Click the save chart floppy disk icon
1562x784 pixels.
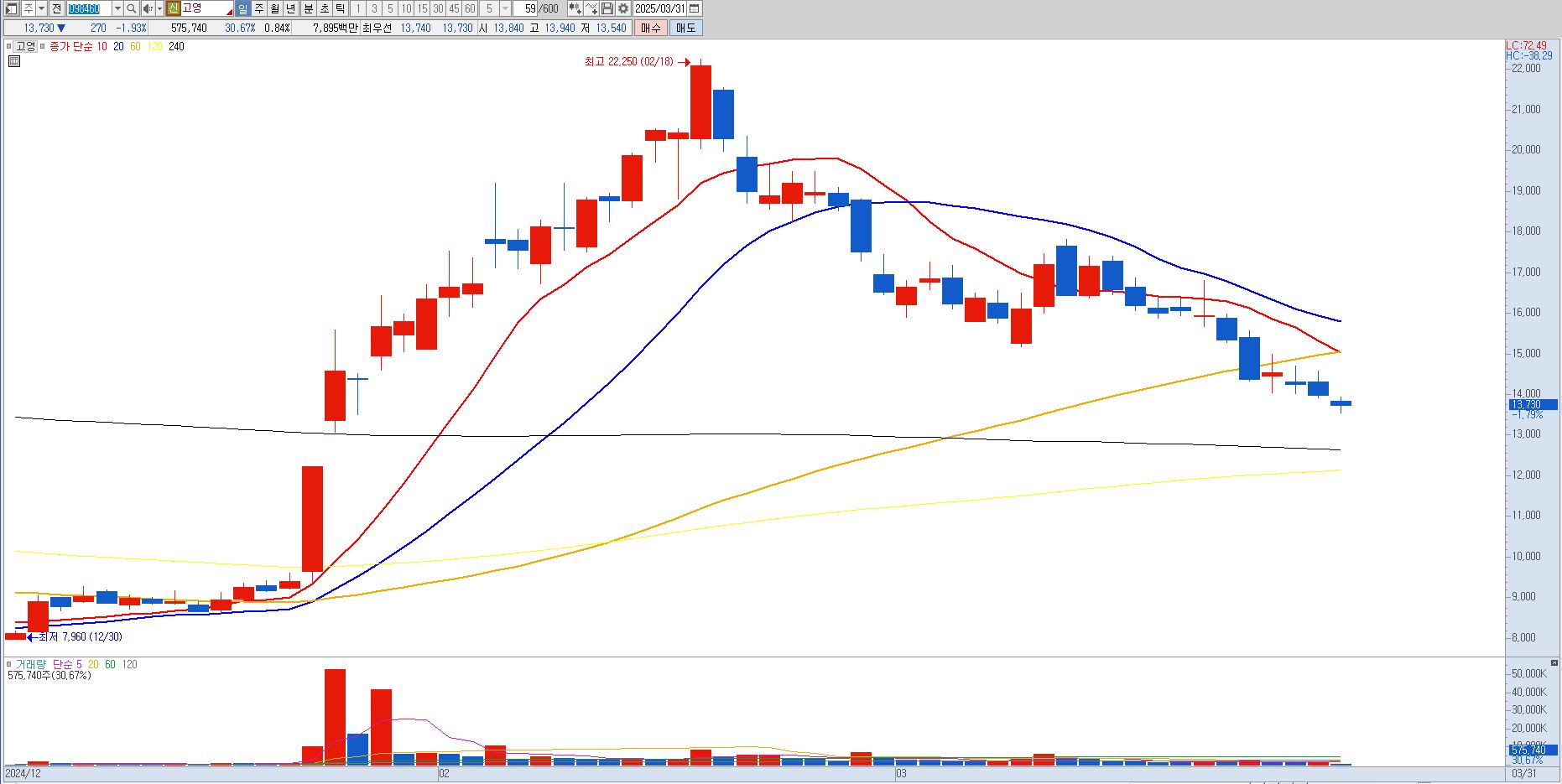point(607,8)
